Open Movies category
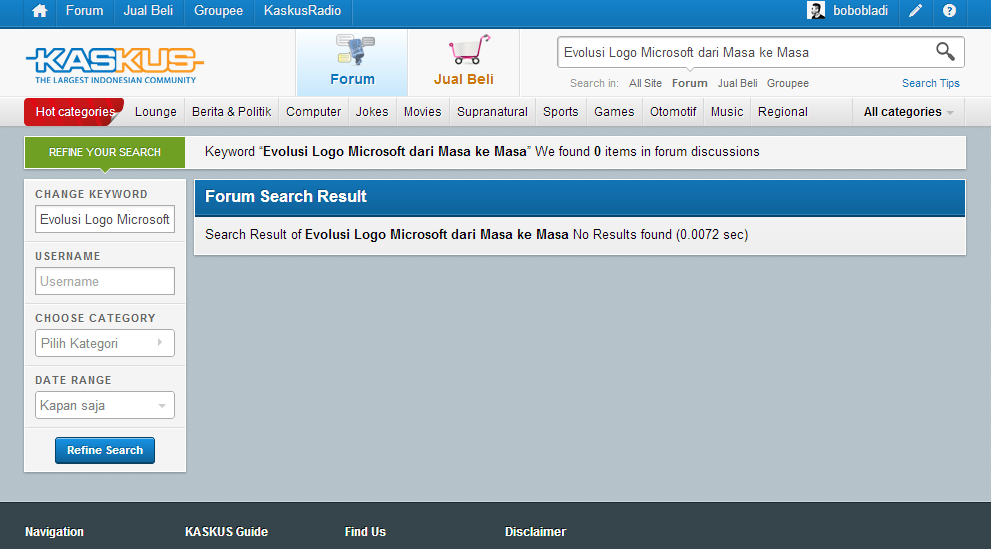This screenshot has width=991, height=549. [x=422, y=112]
